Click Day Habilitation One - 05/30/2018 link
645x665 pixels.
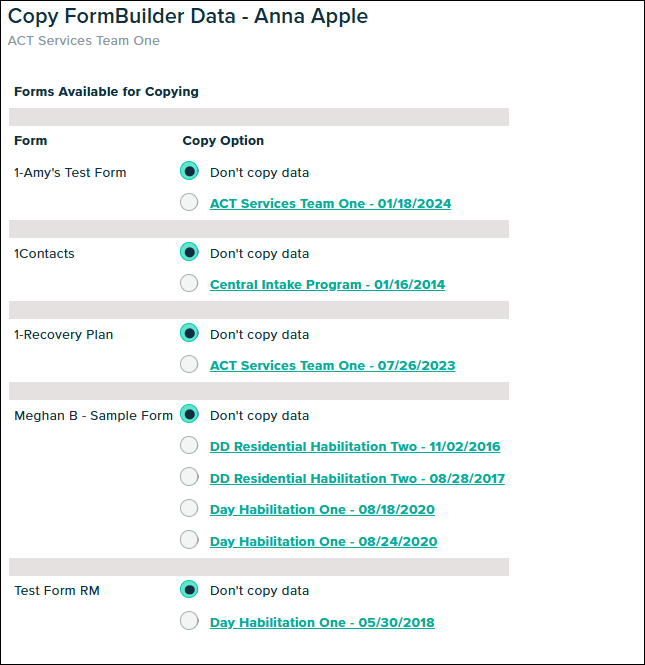coord(322,623)
